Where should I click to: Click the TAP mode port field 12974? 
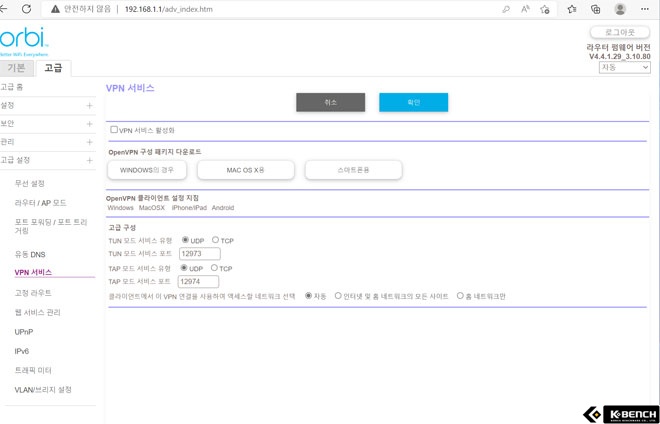(x=199, y=282)
